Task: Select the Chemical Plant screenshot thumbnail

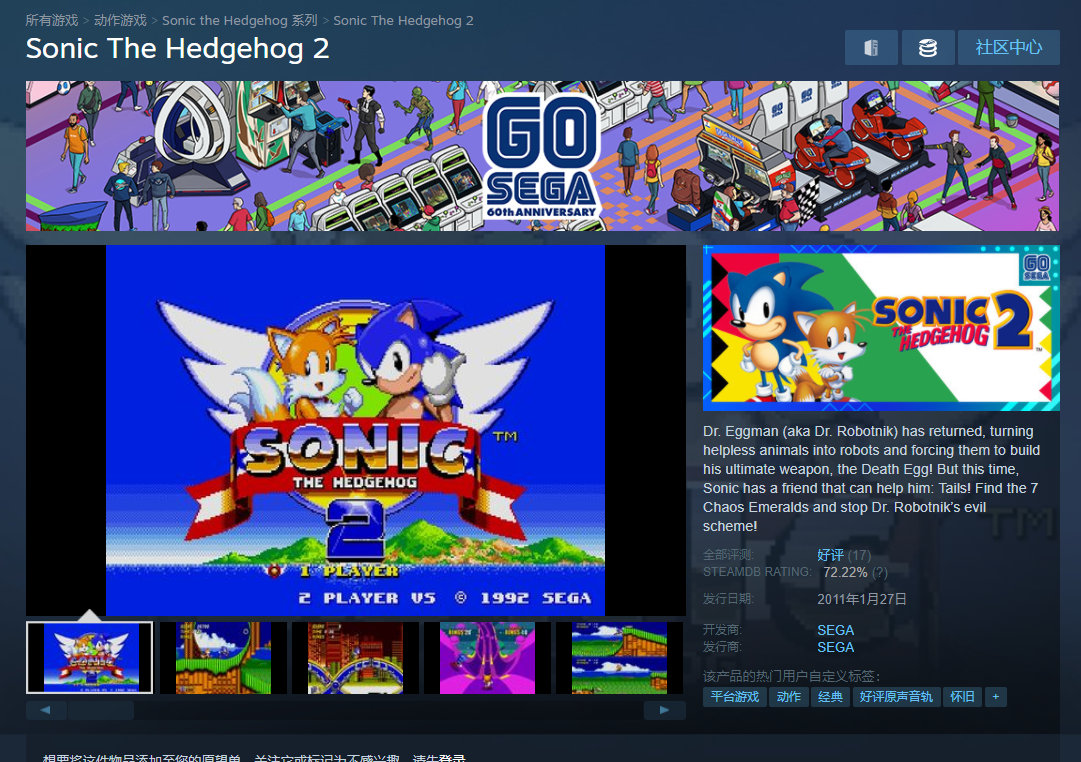Action: [355, 657]
